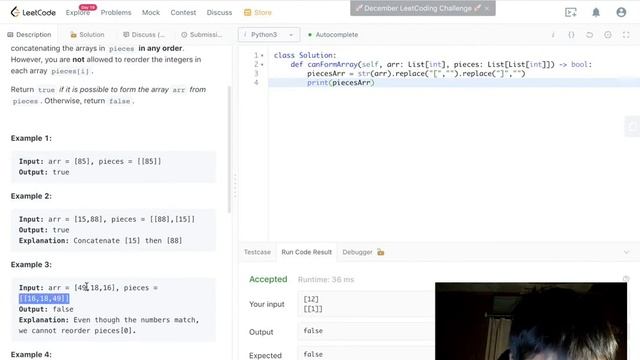
Task: Open the Store link
Action: [263, 13]
